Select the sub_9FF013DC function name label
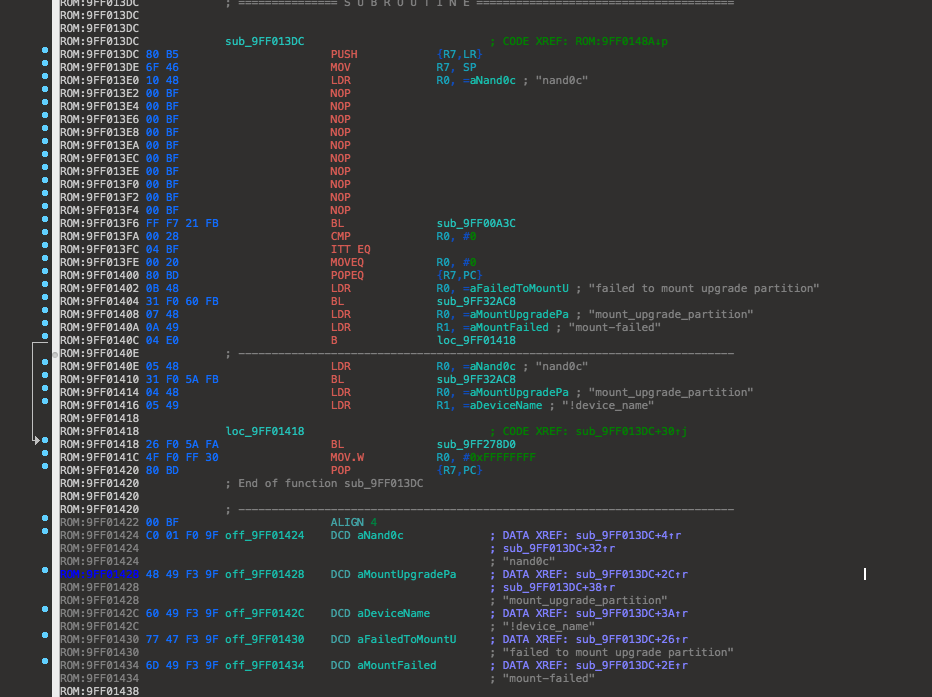 265,41
